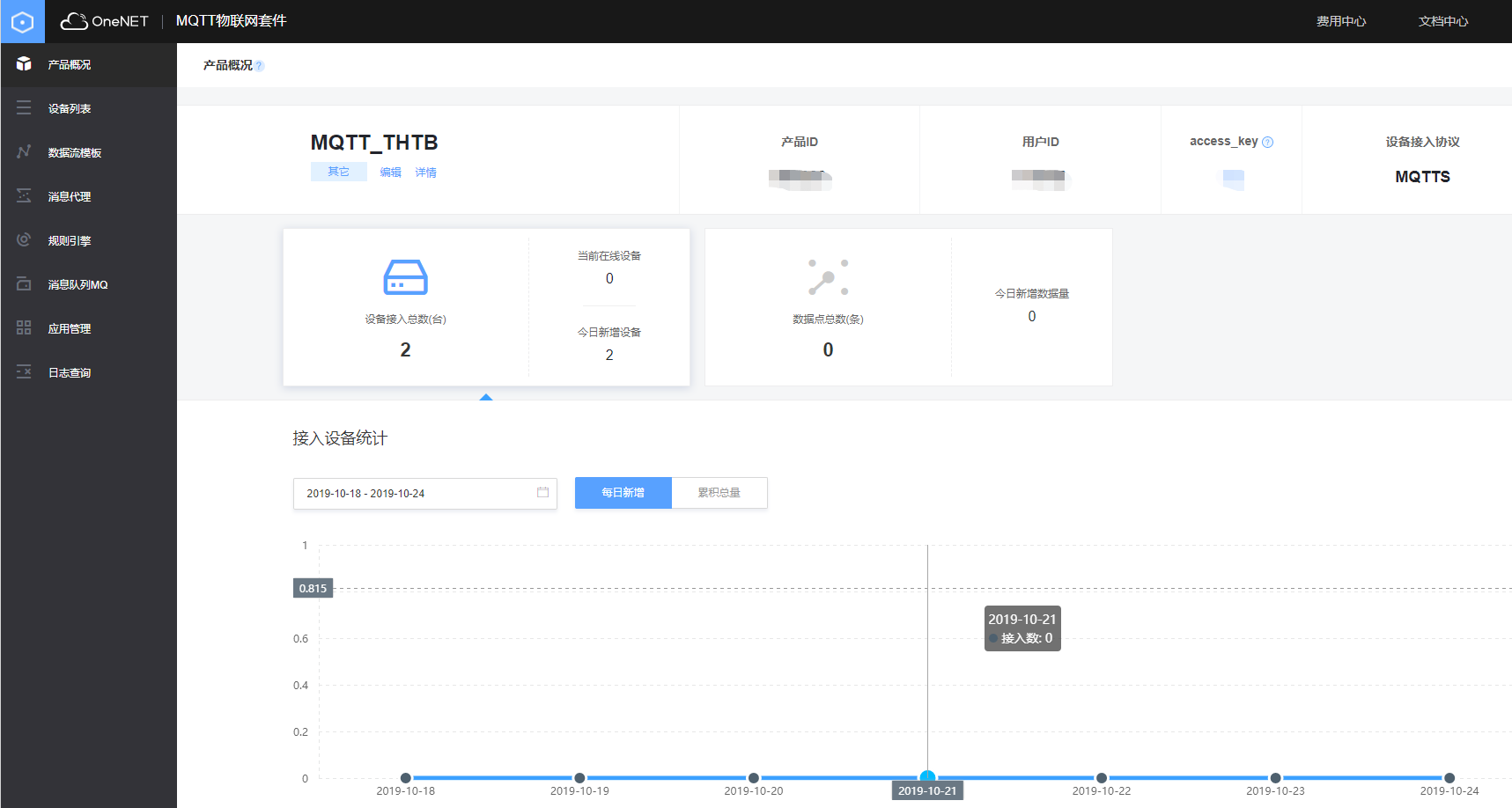
Task: Open 详情 link for product details
Action: pos(426,173)
